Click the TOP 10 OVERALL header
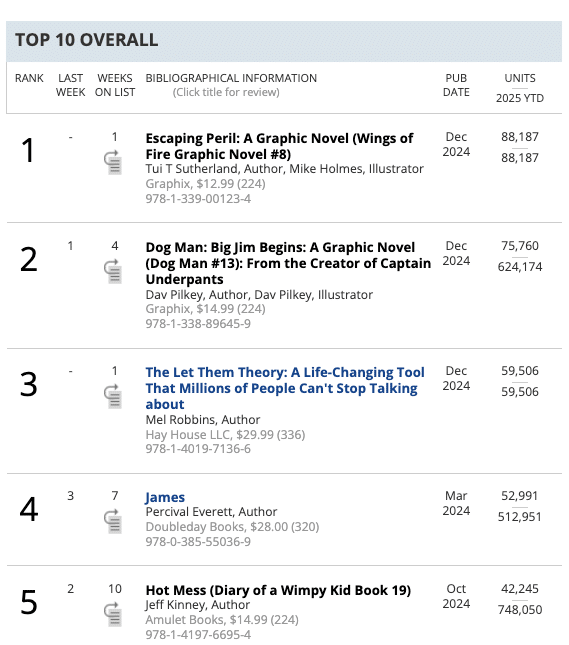Image resolution: width=569 pixels, height=645 pixels. click(x=86, y=40)
